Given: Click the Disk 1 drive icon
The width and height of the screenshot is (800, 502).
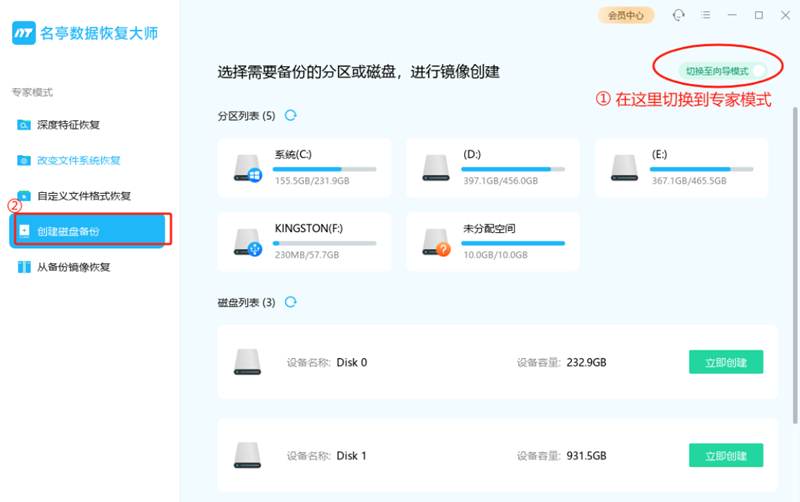Looking at the screenshot, I should pos(247,455).
